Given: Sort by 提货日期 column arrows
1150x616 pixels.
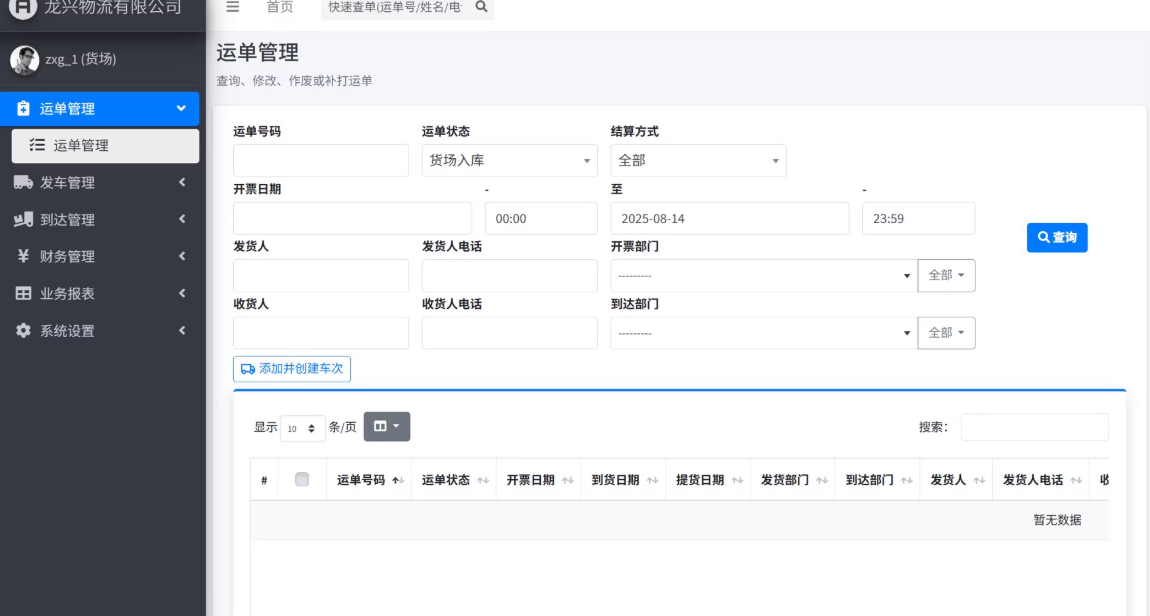Looking at the screenshot, I should [737, 480].
